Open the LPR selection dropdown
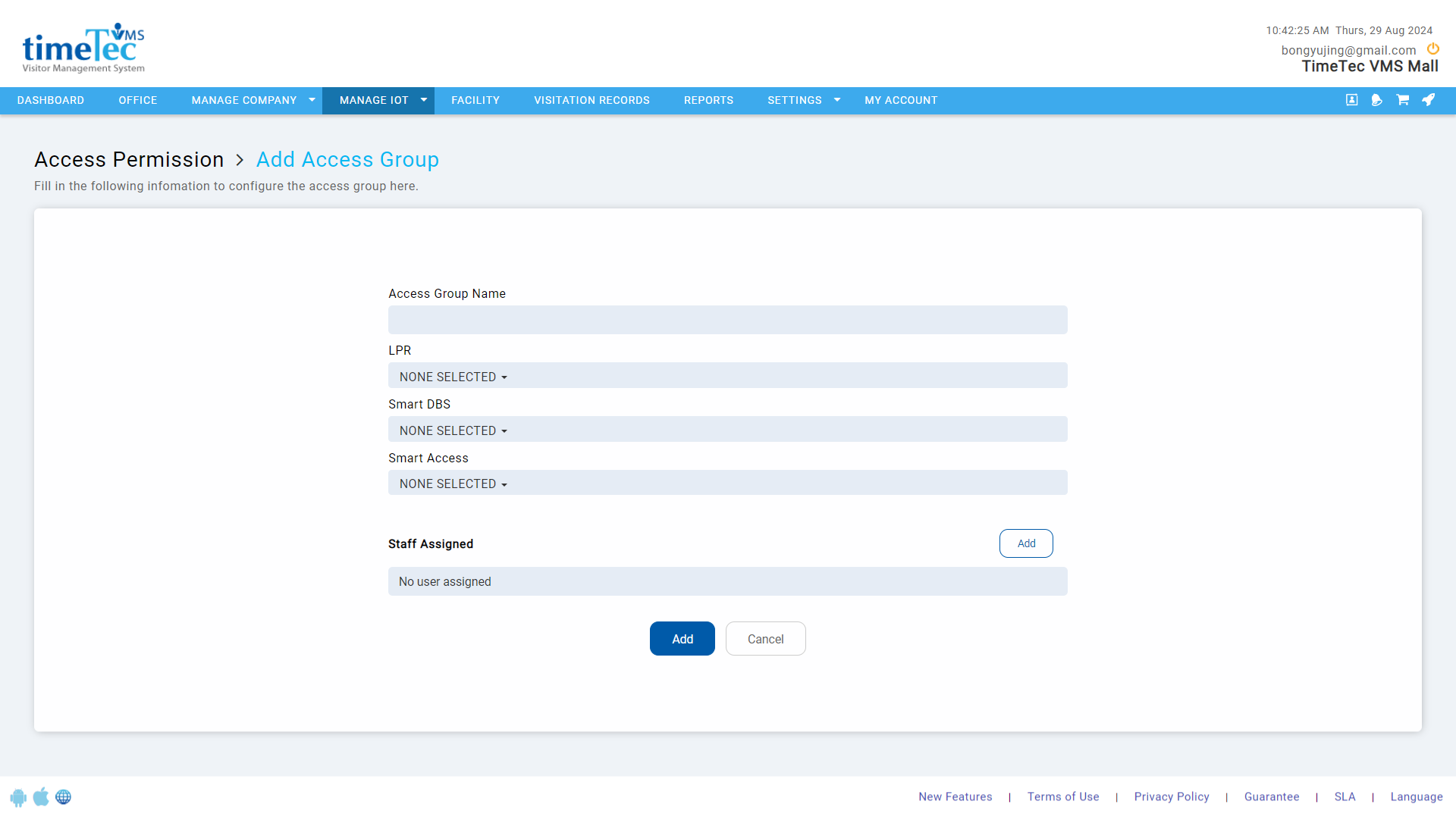The width and height of the screenshot is (1456, 817). (x=728, y=376)
